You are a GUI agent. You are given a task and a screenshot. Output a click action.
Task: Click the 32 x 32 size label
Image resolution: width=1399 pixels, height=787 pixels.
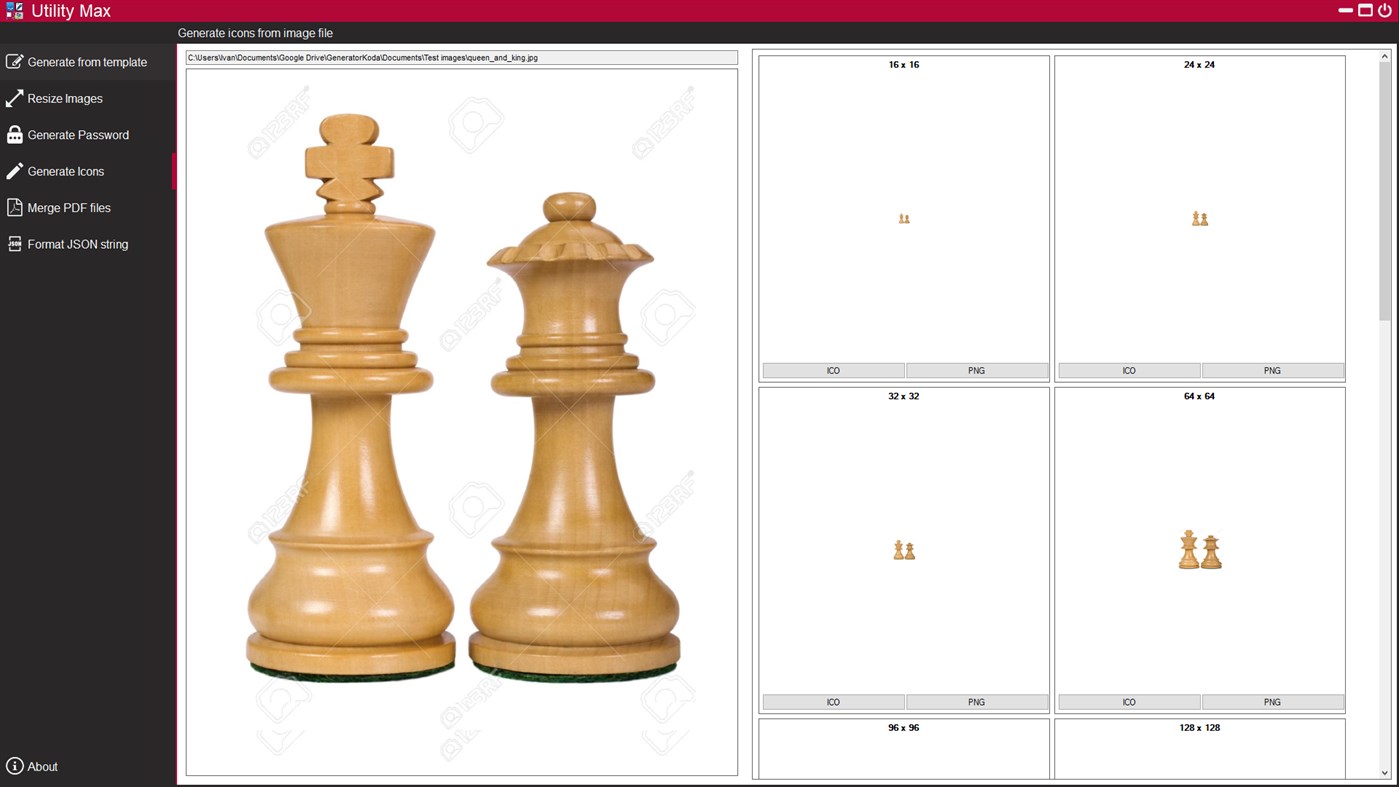point(903,397)
